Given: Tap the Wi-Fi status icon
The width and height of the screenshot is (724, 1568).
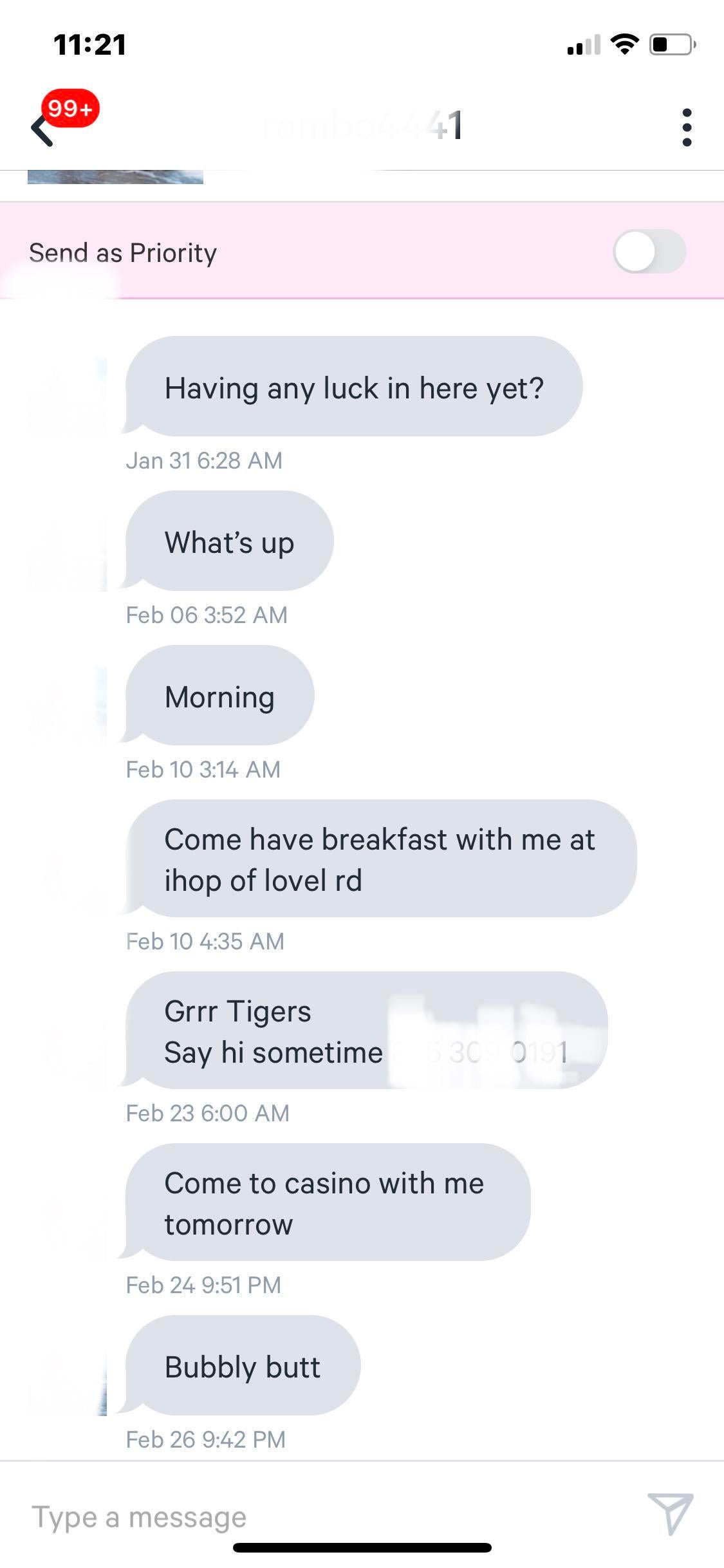Looking at the screenshot, I should tap(624, 44).
